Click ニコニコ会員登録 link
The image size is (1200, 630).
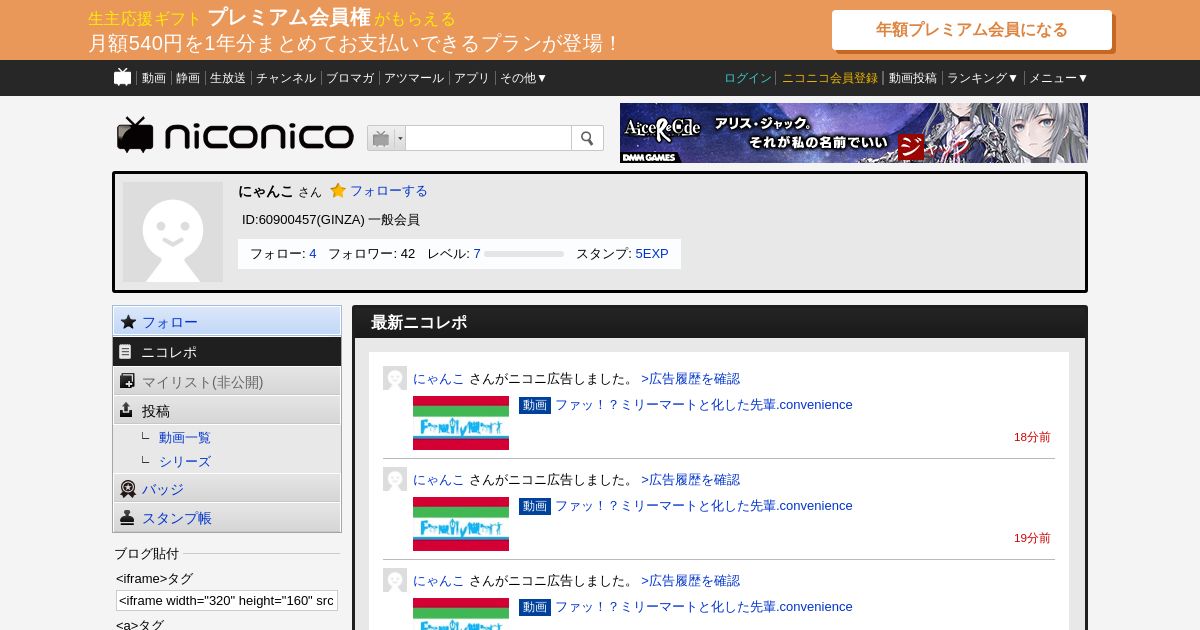830,78
